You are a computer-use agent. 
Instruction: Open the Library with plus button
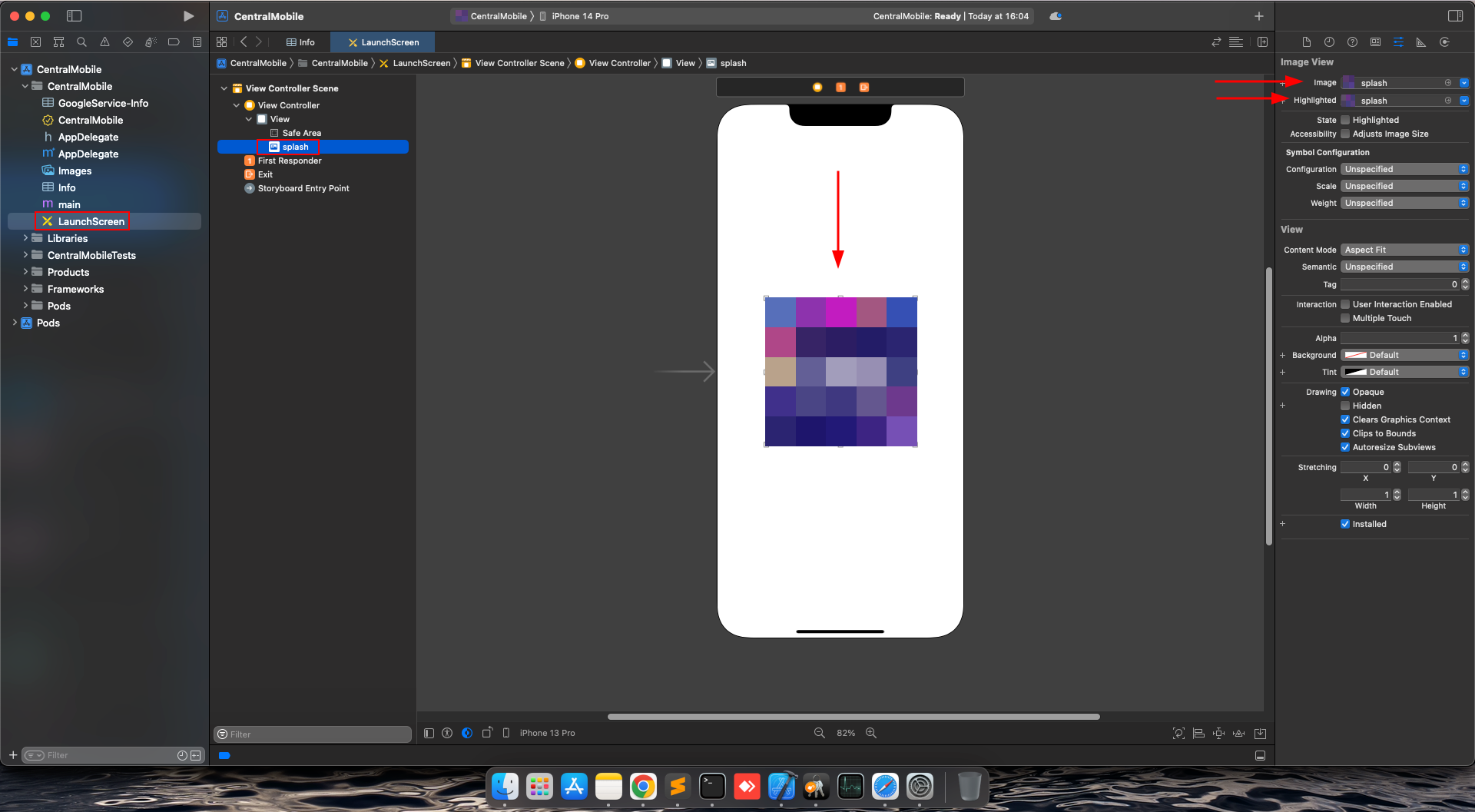pos(1259,16)
